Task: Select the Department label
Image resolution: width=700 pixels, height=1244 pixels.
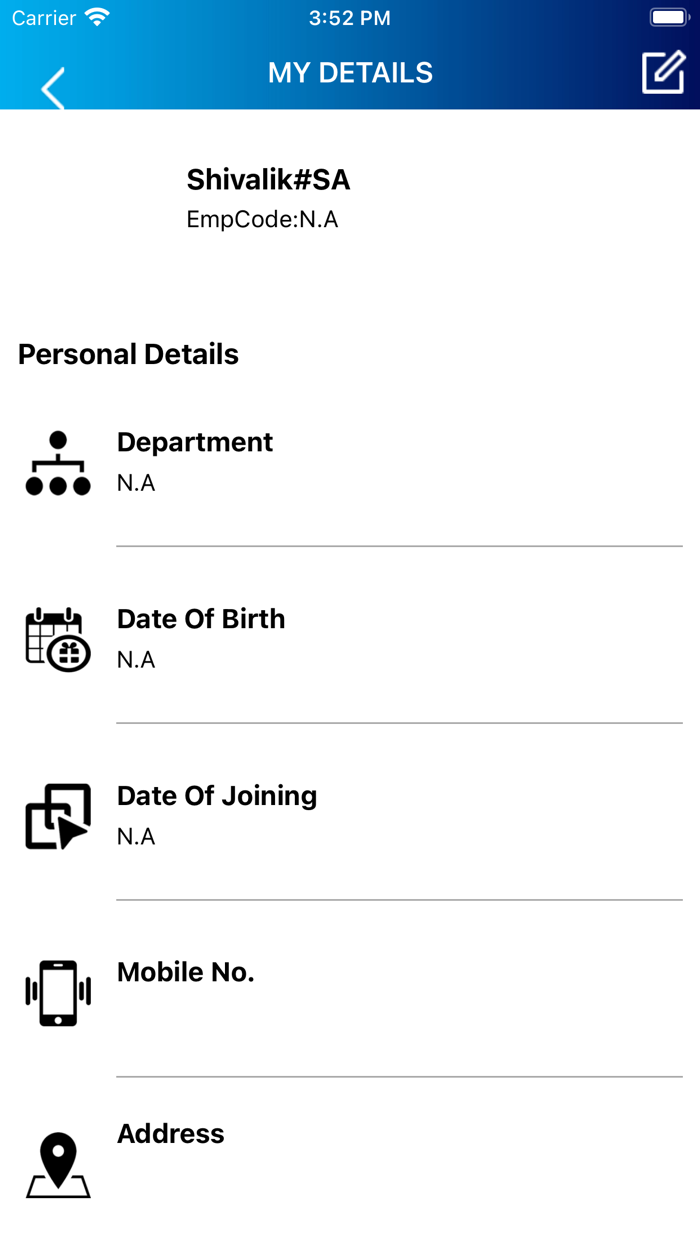Action: pos(195,442)
